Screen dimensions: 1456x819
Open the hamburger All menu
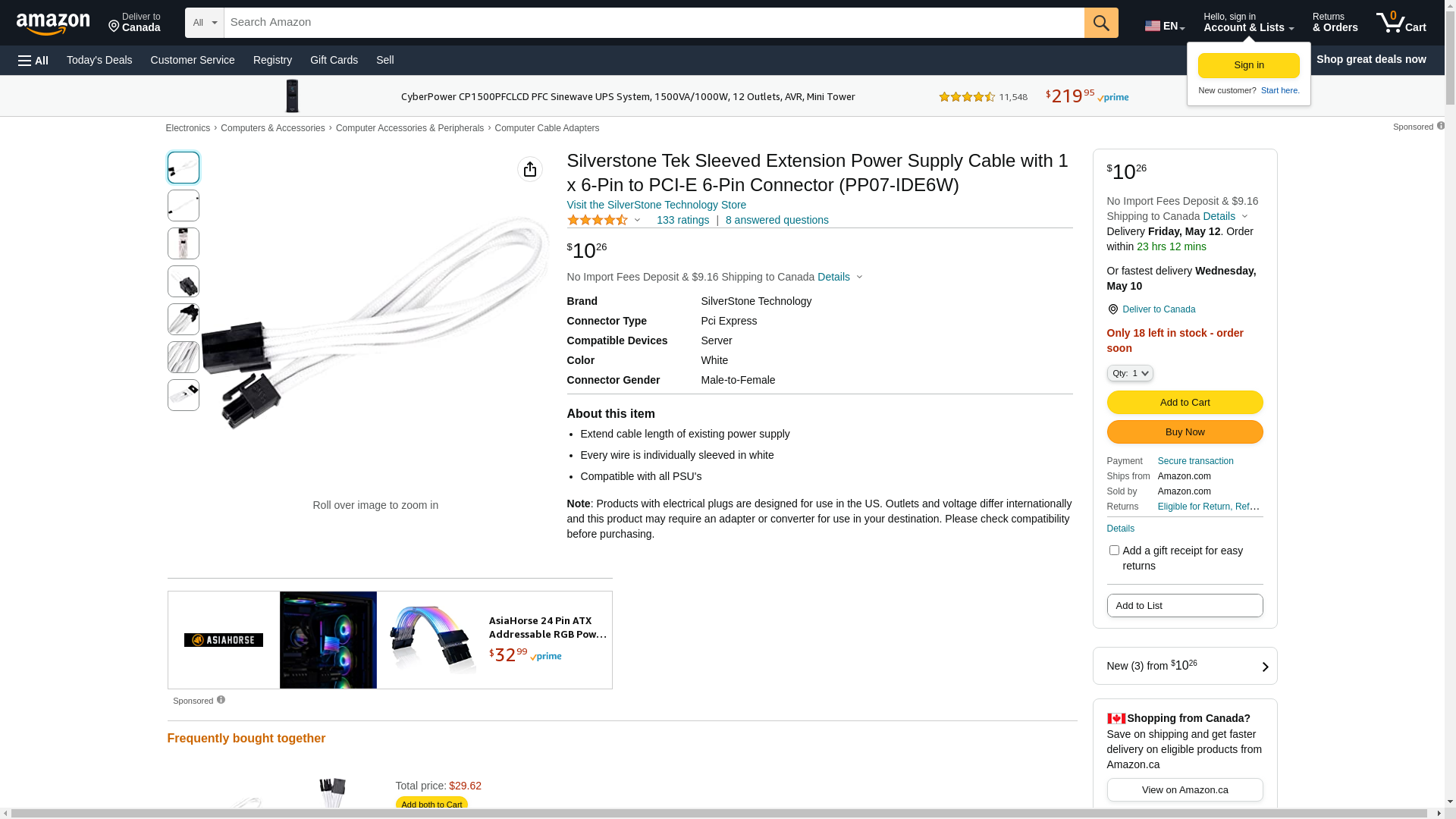point(33,61)
